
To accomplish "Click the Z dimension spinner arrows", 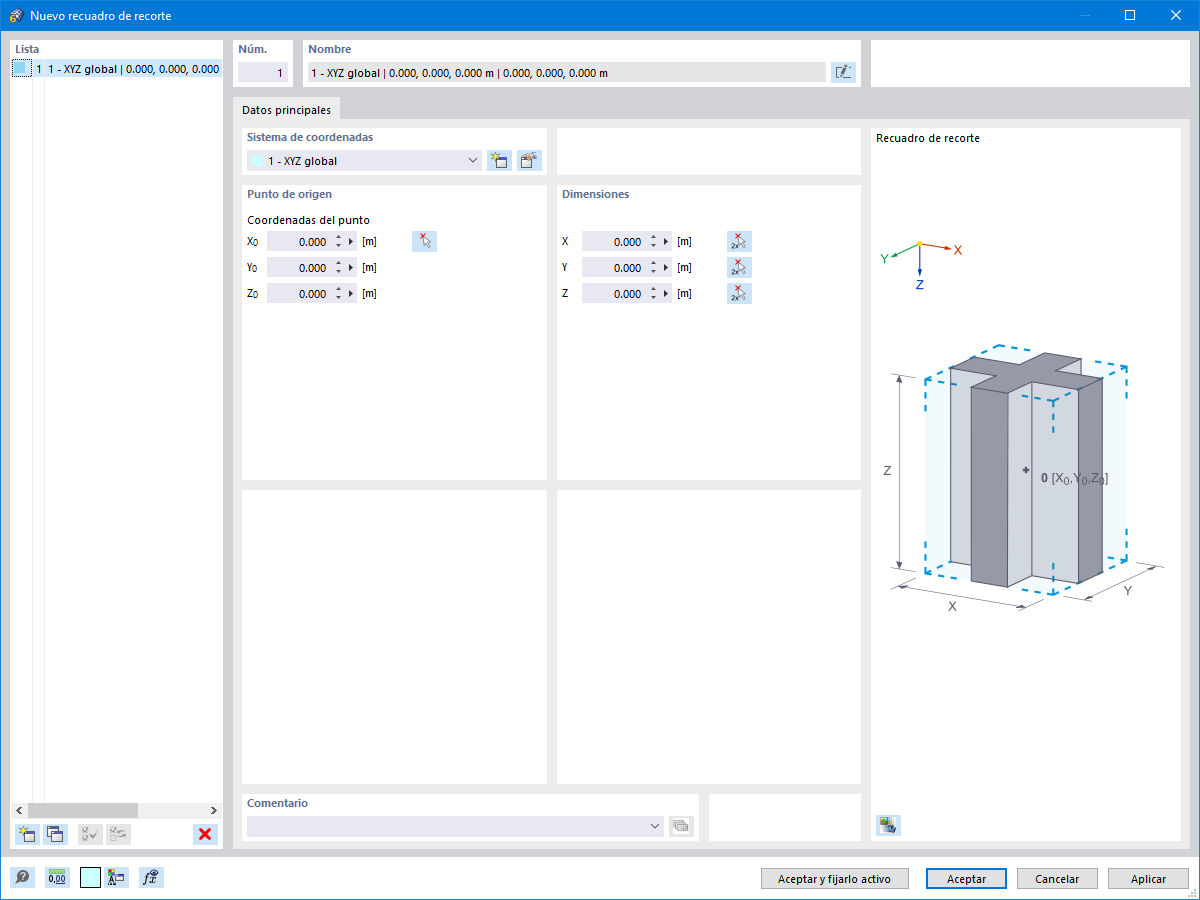I will [x=653, y=293].
